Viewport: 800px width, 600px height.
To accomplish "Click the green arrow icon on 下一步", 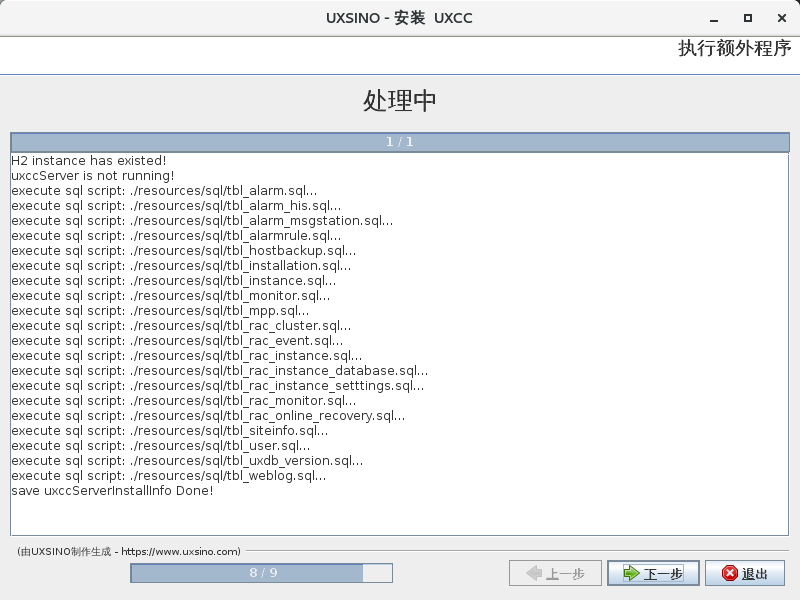I will click(x=631, y=573).
